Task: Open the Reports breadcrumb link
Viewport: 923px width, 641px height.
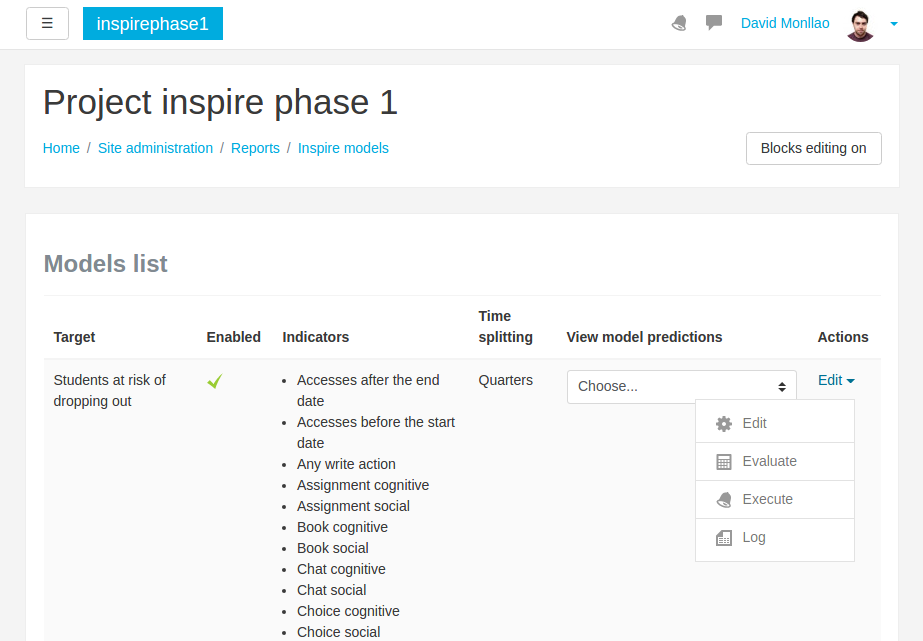Action: point(255,148)
